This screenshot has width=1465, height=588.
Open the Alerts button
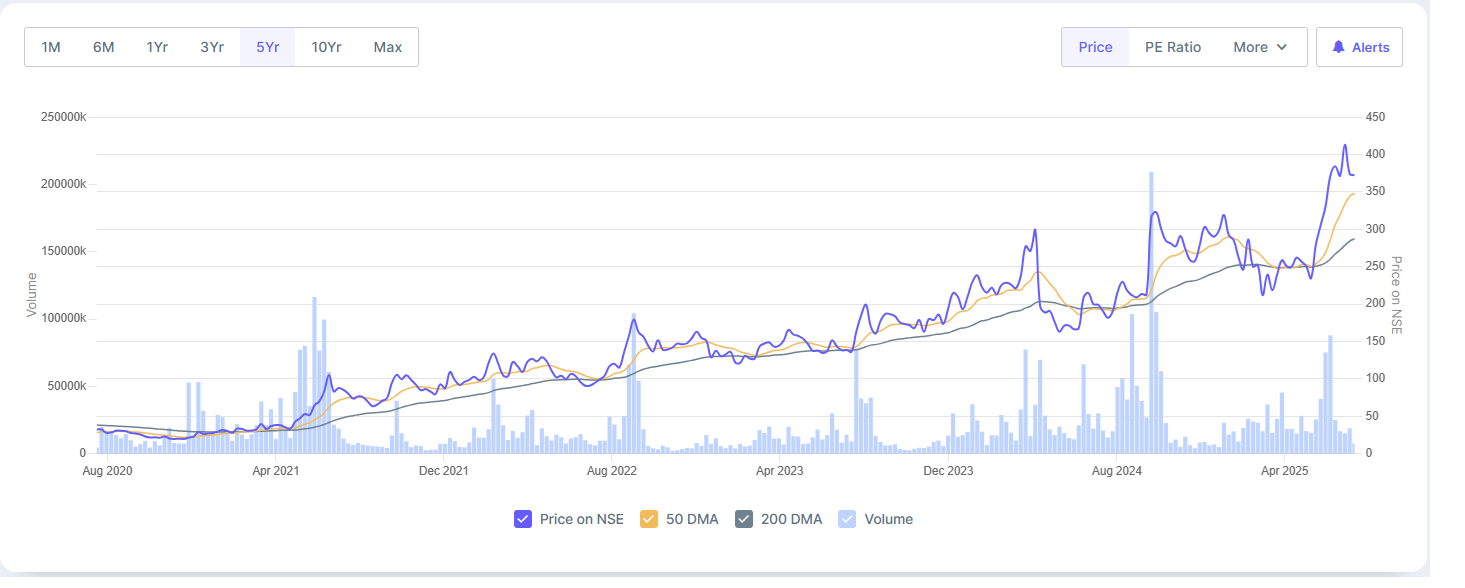point(1359,47)
